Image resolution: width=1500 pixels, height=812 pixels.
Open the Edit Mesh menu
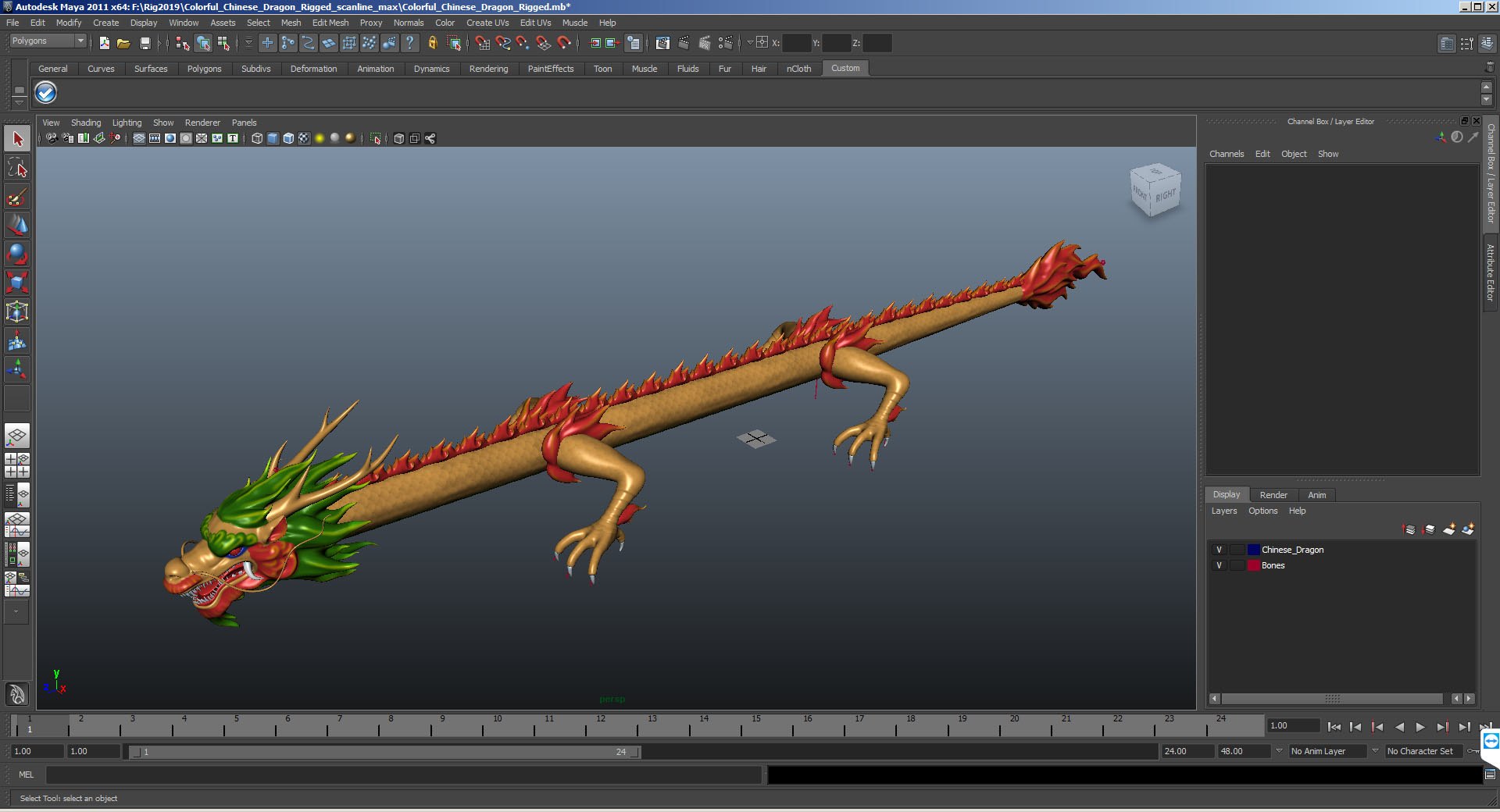330,23
